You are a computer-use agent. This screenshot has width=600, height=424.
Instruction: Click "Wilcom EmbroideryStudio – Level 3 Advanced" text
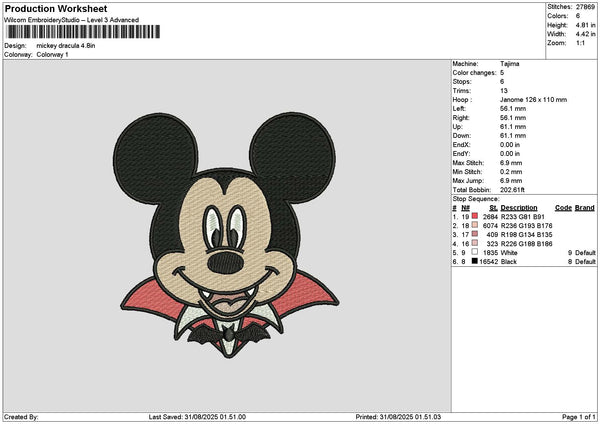coord(72,20)
